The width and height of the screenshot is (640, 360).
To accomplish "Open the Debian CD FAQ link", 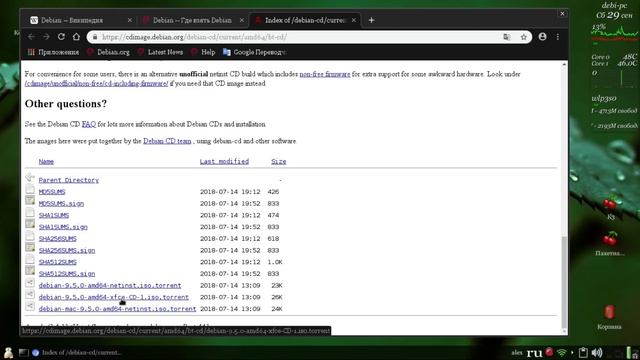I will 89,124.
